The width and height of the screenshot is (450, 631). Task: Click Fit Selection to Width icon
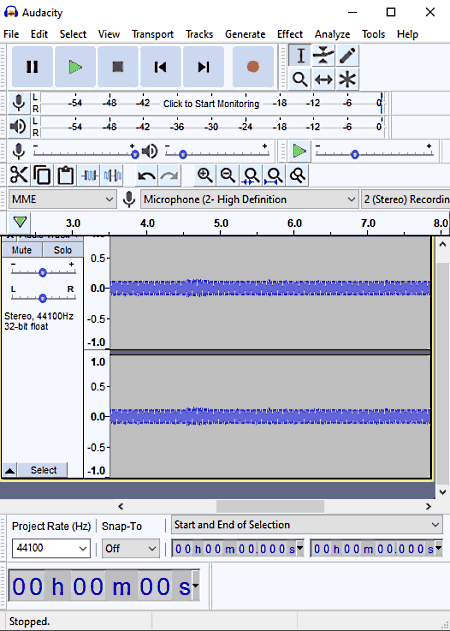(x=251, y=175)
